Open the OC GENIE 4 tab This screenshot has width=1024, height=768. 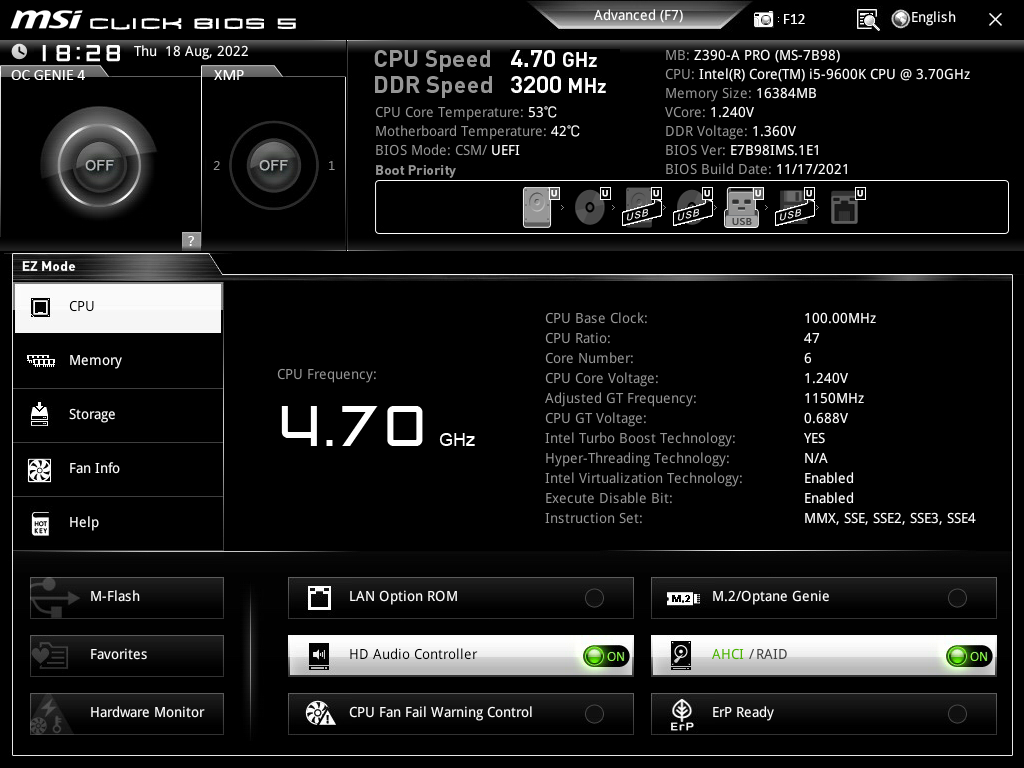click(48, 74)
